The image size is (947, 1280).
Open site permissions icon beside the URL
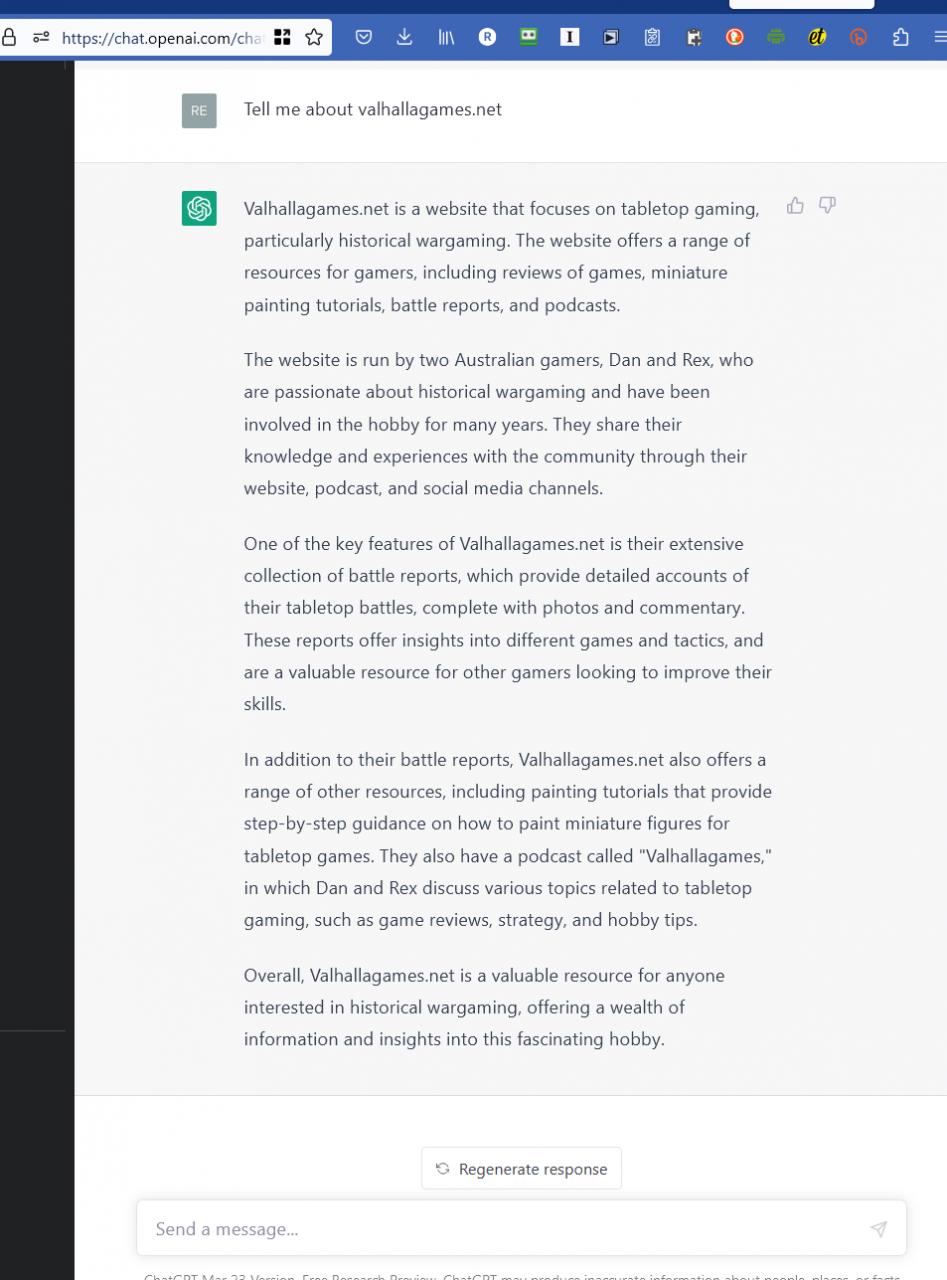click(x=41, y=38)
